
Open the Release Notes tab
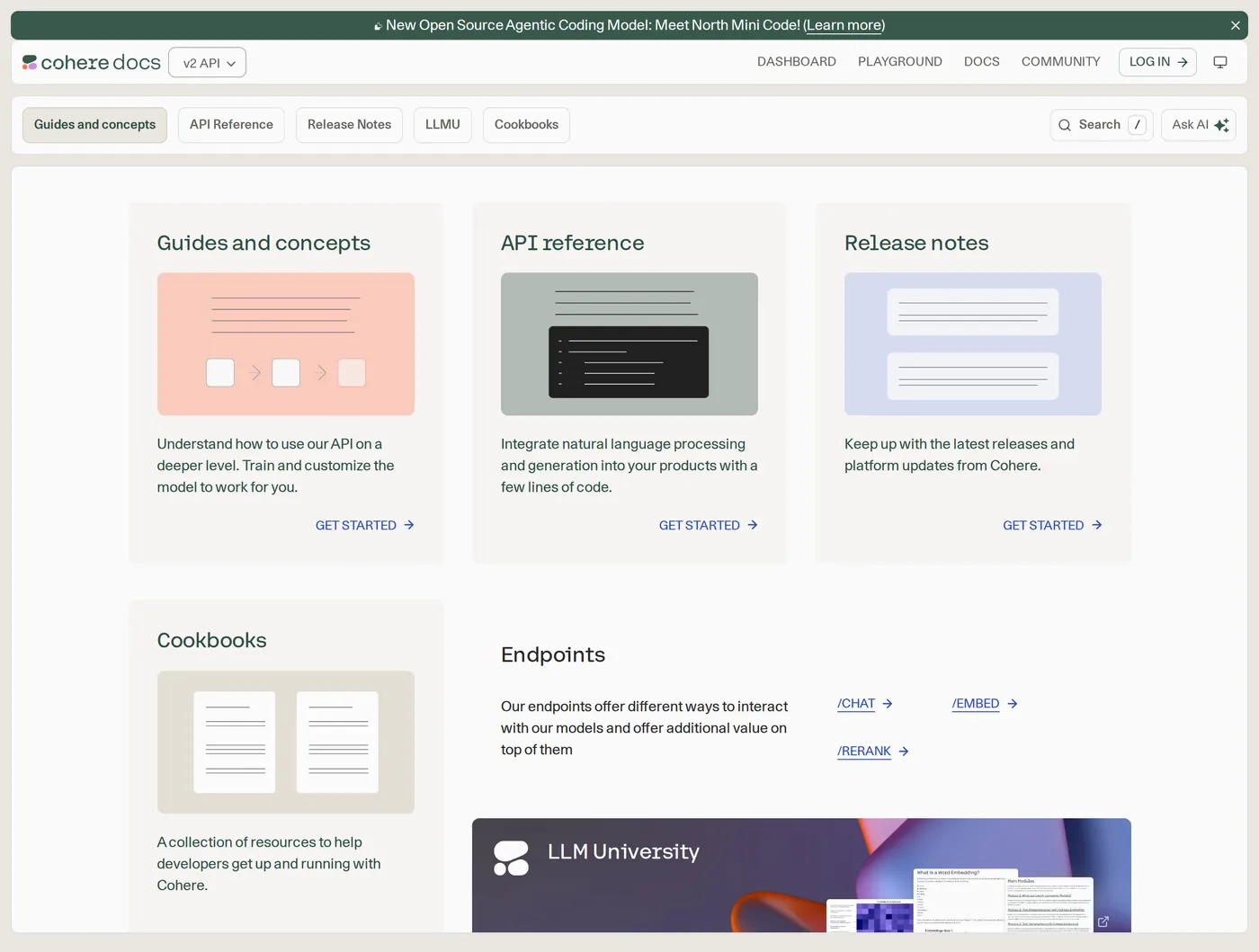coord(349,125)
